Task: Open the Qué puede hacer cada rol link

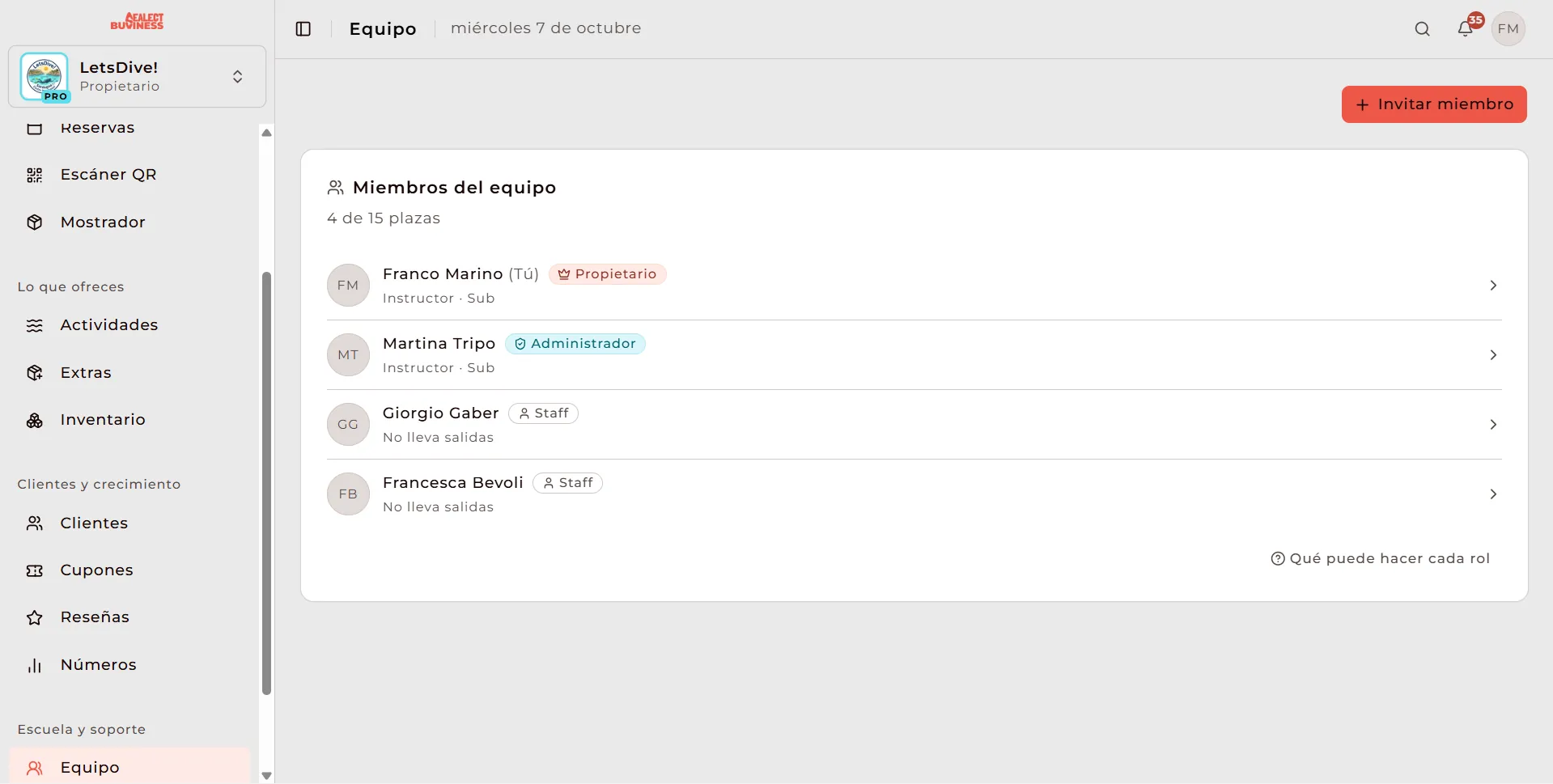Action: (x=1380, y=558)
